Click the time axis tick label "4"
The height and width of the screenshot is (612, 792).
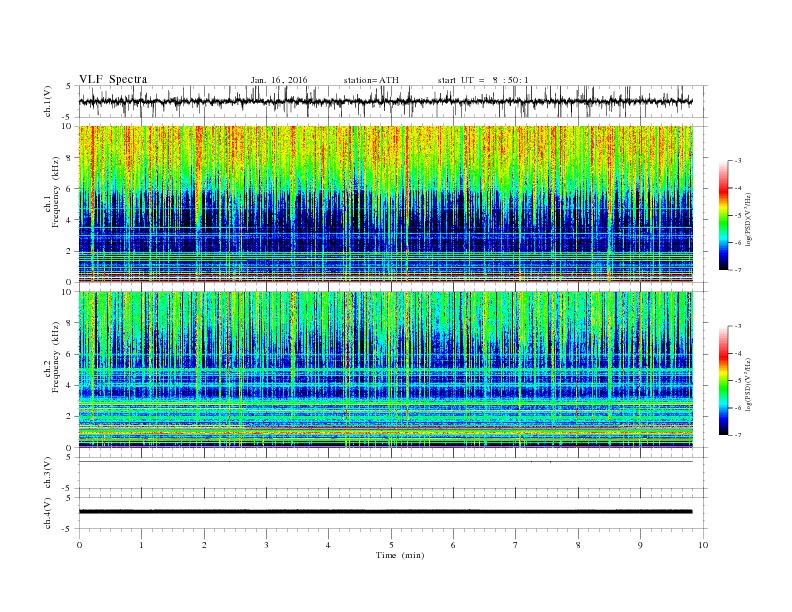[328, 545]
